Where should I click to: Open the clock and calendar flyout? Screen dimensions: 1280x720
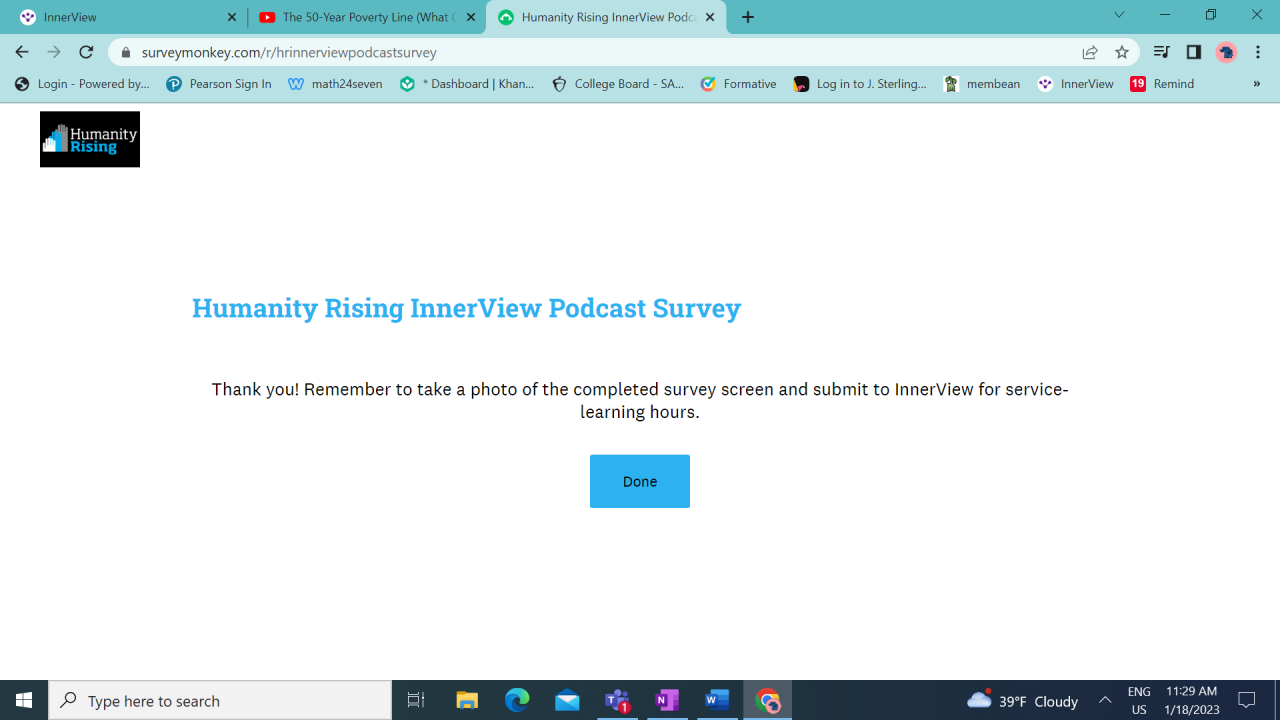(1192, 700)
